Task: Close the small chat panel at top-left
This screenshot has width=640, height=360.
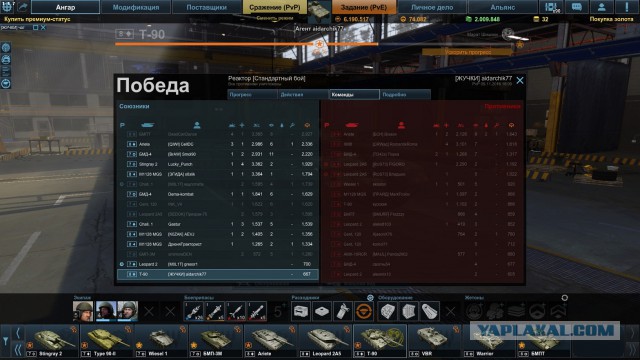Action: click(43, 27)
